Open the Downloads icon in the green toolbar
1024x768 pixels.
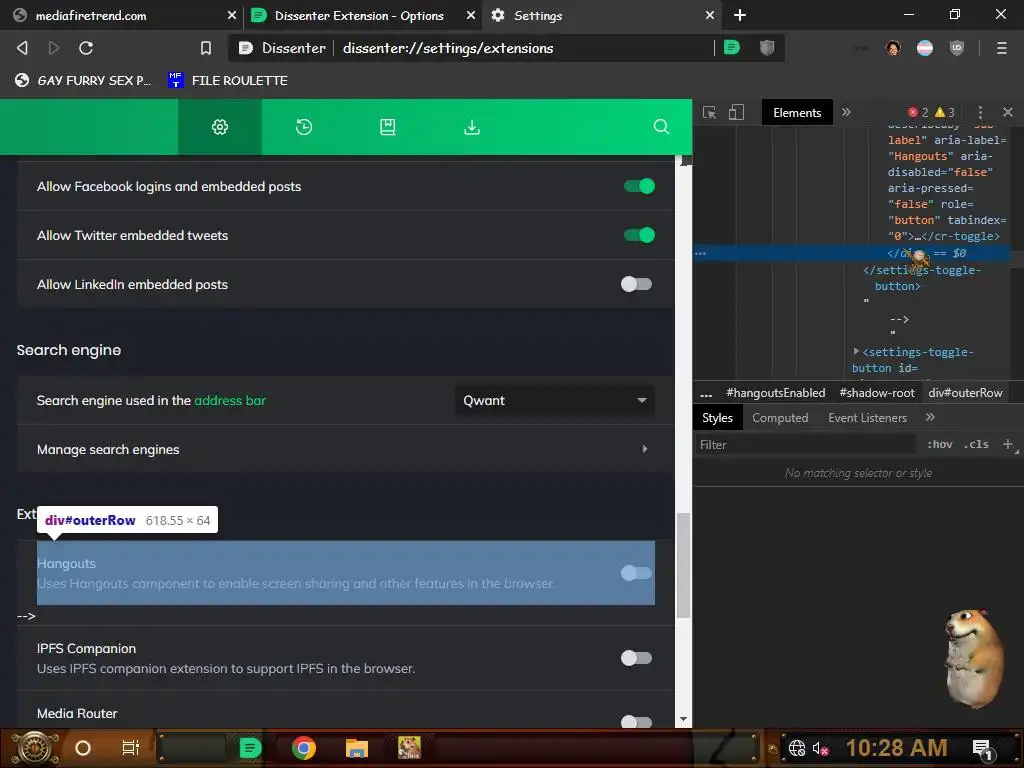pyautogui.click(x=472, y=127)
